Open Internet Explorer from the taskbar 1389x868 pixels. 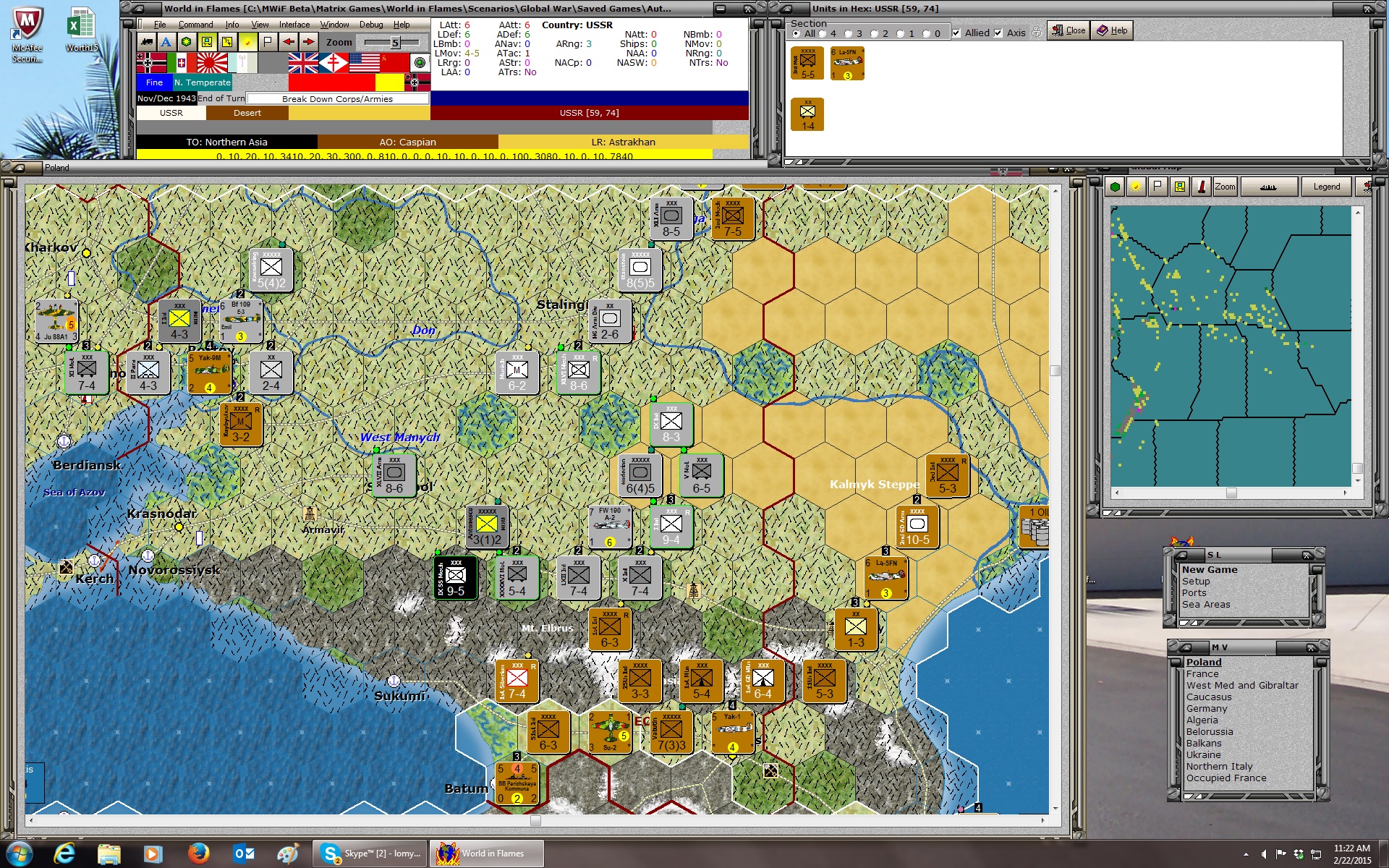click(x=64, y=854)
